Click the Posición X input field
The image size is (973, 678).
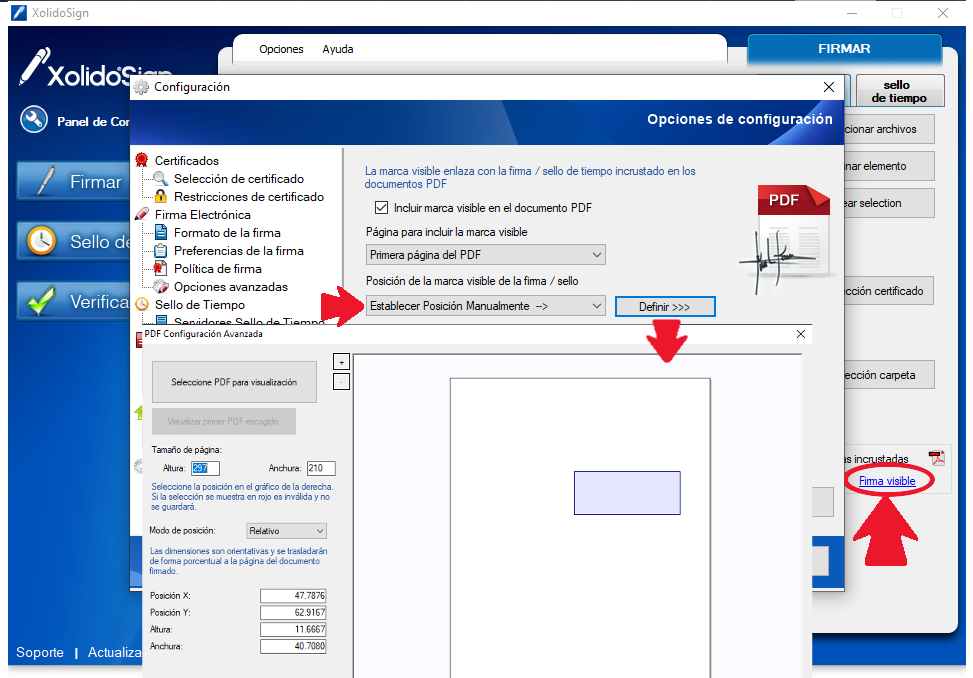coord(292,596)
